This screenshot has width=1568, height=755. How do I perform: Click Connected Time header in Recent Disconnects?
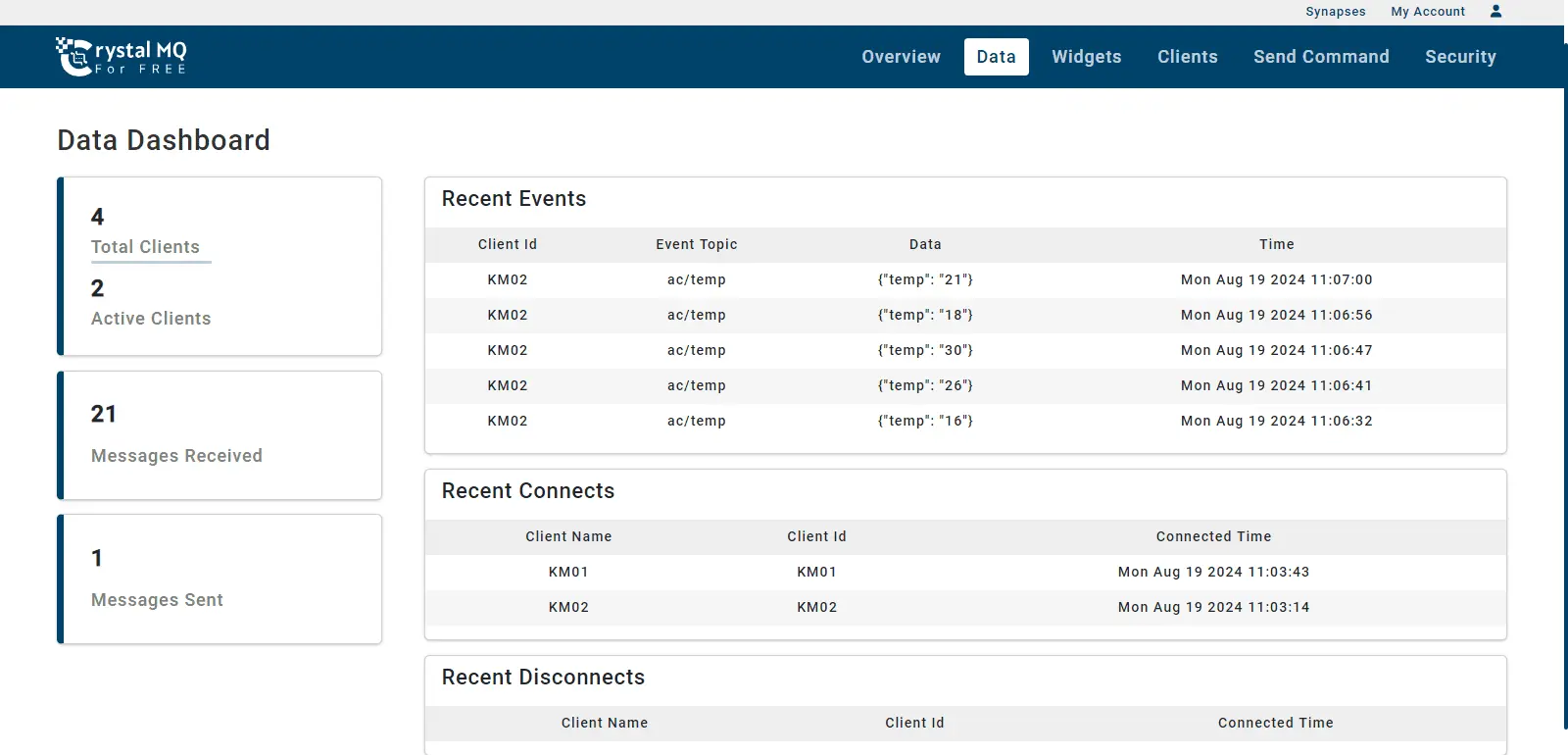1275,723
